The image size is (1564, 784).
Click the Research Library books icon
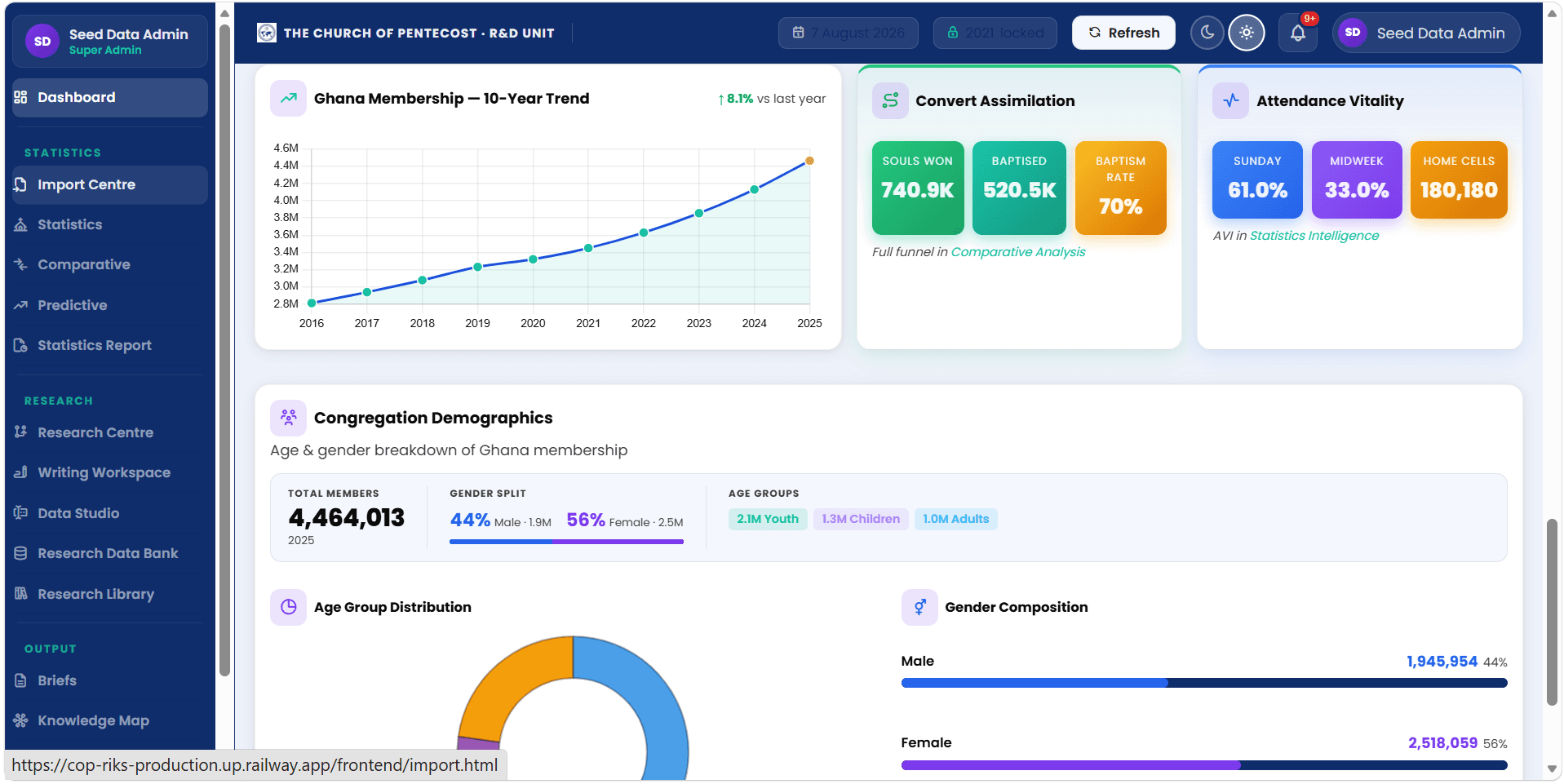click(21, 594)
